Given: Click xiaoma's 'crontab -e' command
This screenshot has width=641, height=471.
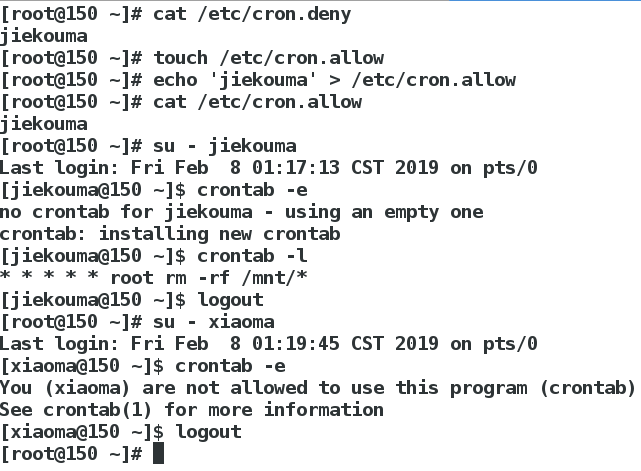Looking at the screenshot, I should [x=230, y=366].
